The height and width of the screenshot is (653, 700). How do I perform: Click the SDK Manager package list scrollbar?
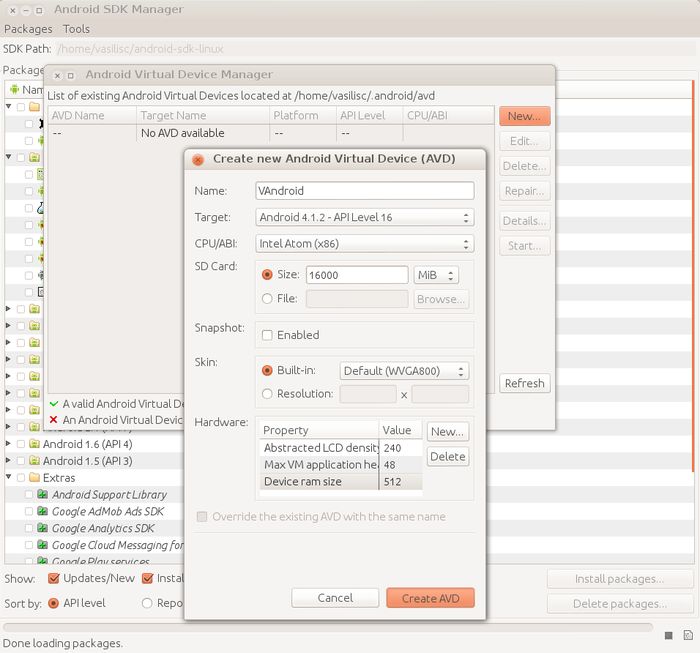[x=693, y=275]
